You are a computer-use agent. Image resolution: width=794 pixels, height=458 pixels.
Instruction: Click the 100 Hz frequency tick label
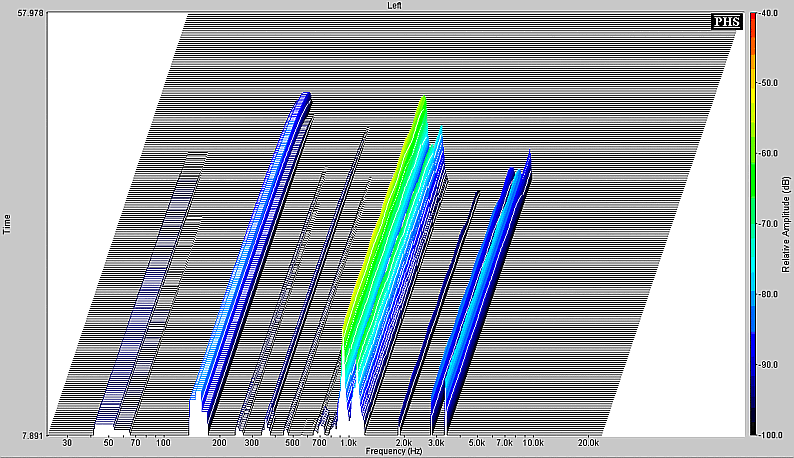pos(163,442)
